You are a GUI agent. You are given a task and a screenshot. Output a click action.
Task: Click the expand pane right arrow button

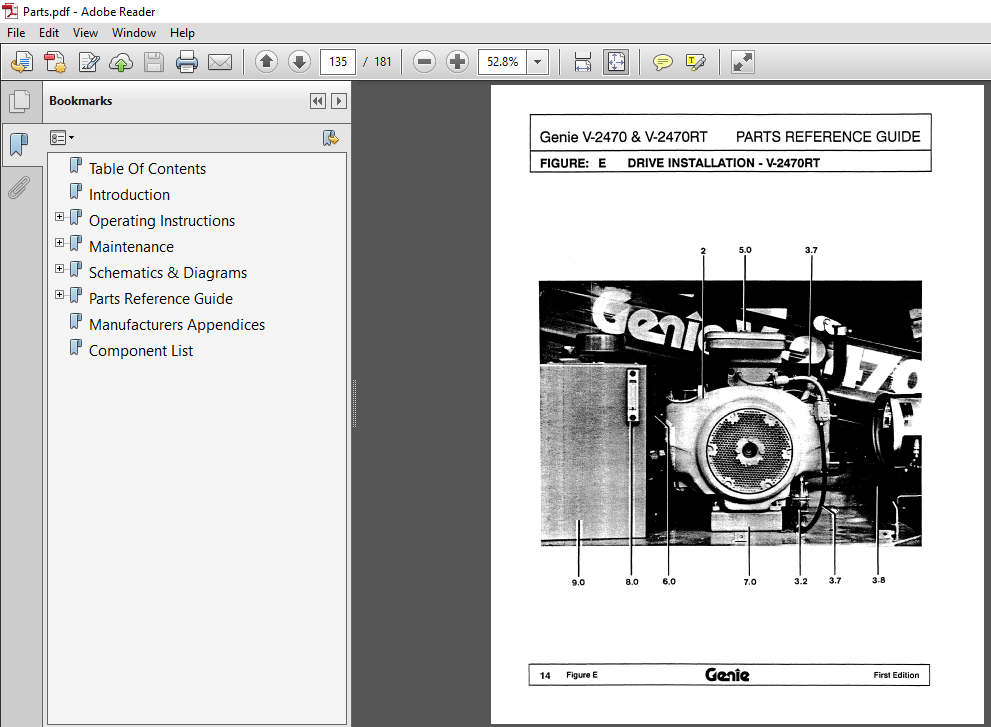coord(339,101)
